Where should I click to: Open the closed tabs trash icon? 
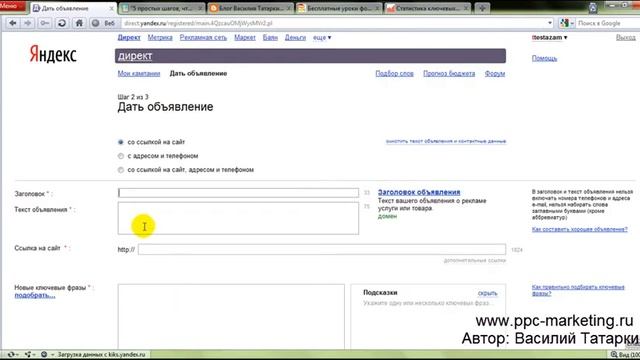pyautogui.click(x=593, y=7)
